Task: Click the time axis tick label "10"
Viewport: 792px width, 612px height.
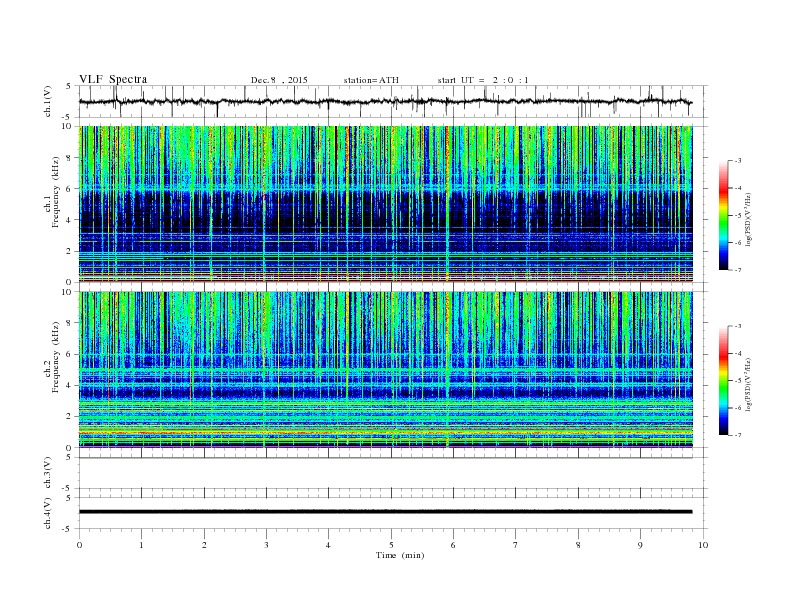Action: coord(703,545)
